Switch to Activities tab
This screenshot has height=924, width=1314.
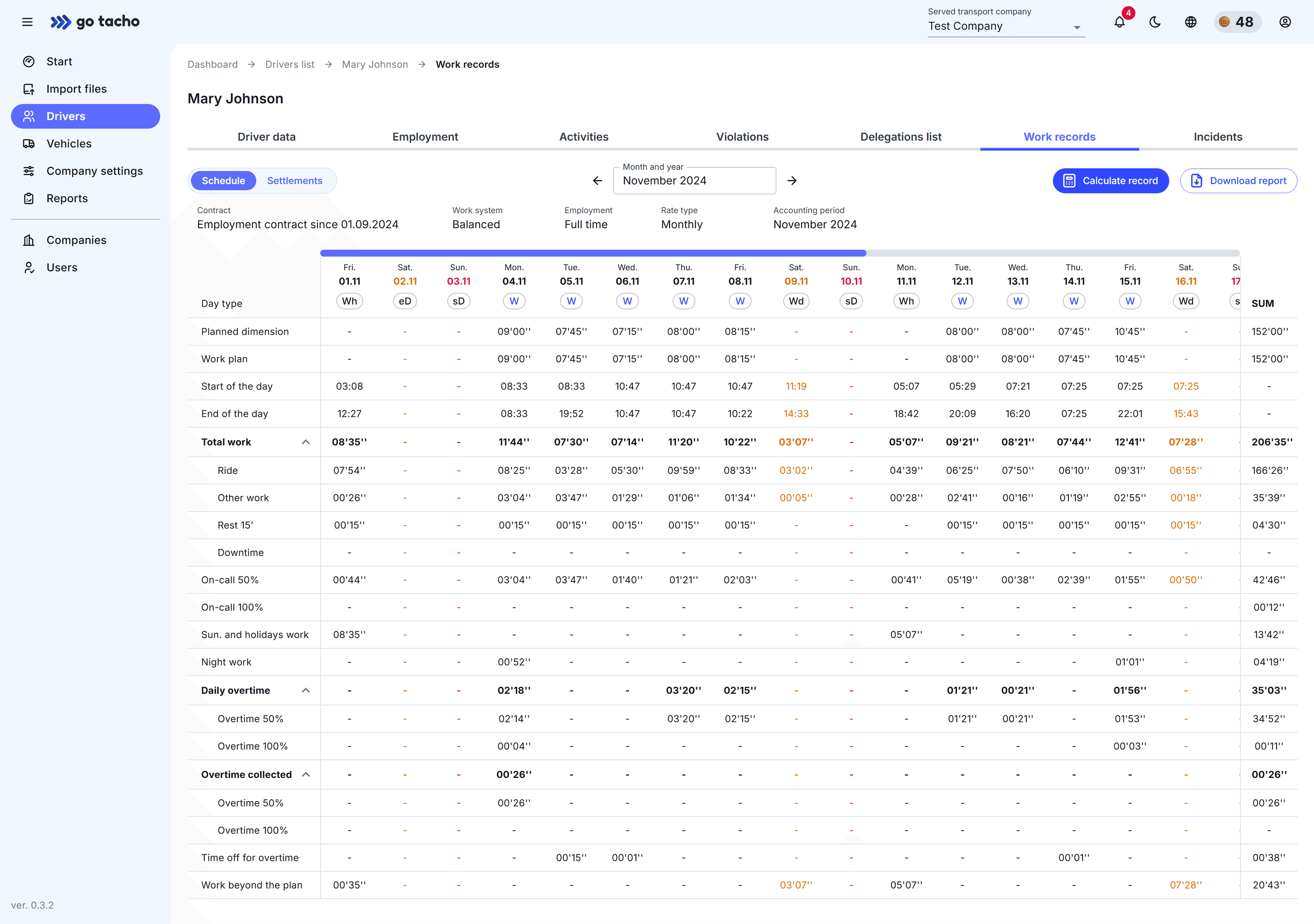pyautogui.click(x=584, y=137)
